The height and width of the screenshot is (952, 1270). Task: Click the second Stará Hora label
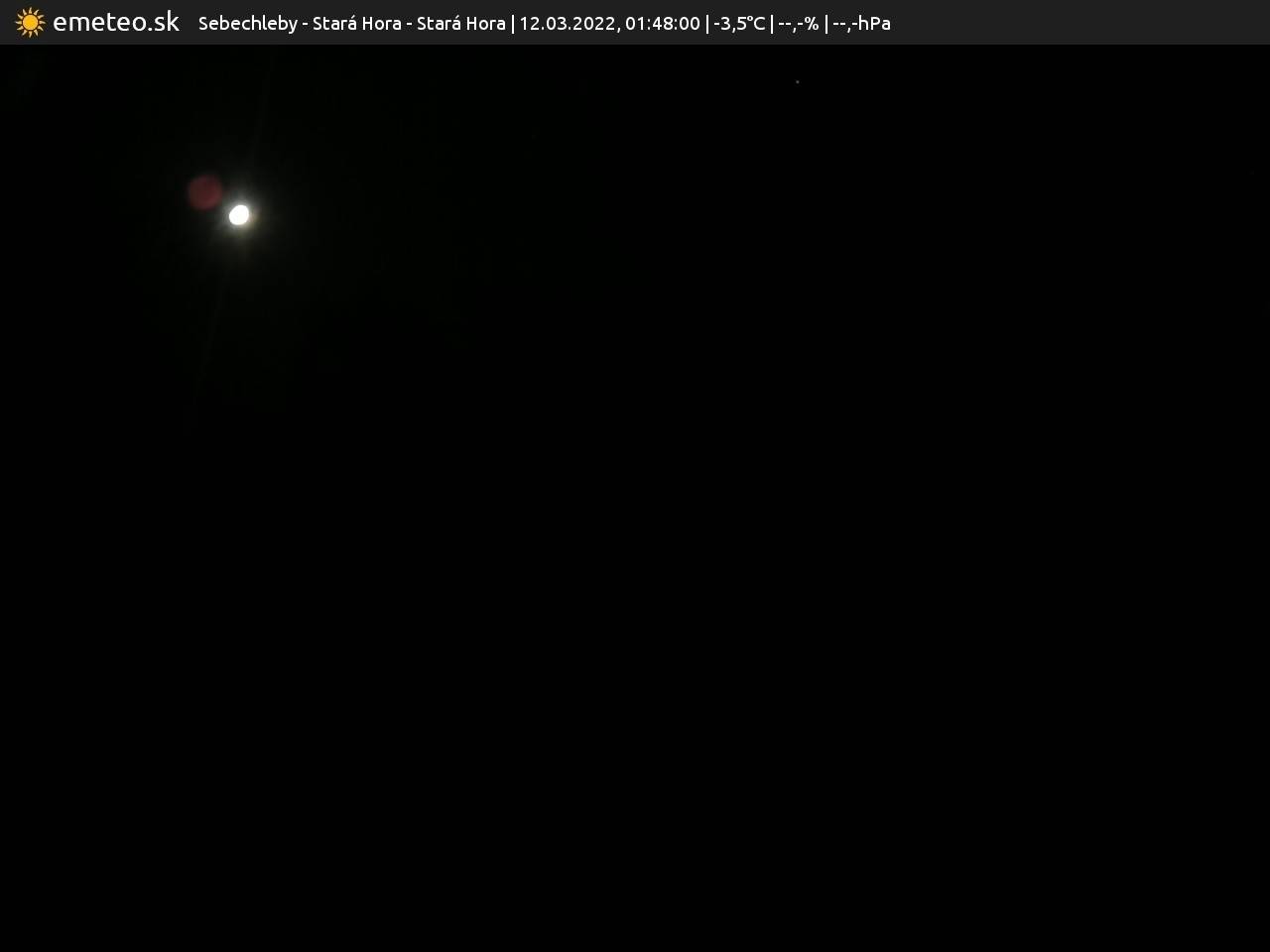point(460,23)
